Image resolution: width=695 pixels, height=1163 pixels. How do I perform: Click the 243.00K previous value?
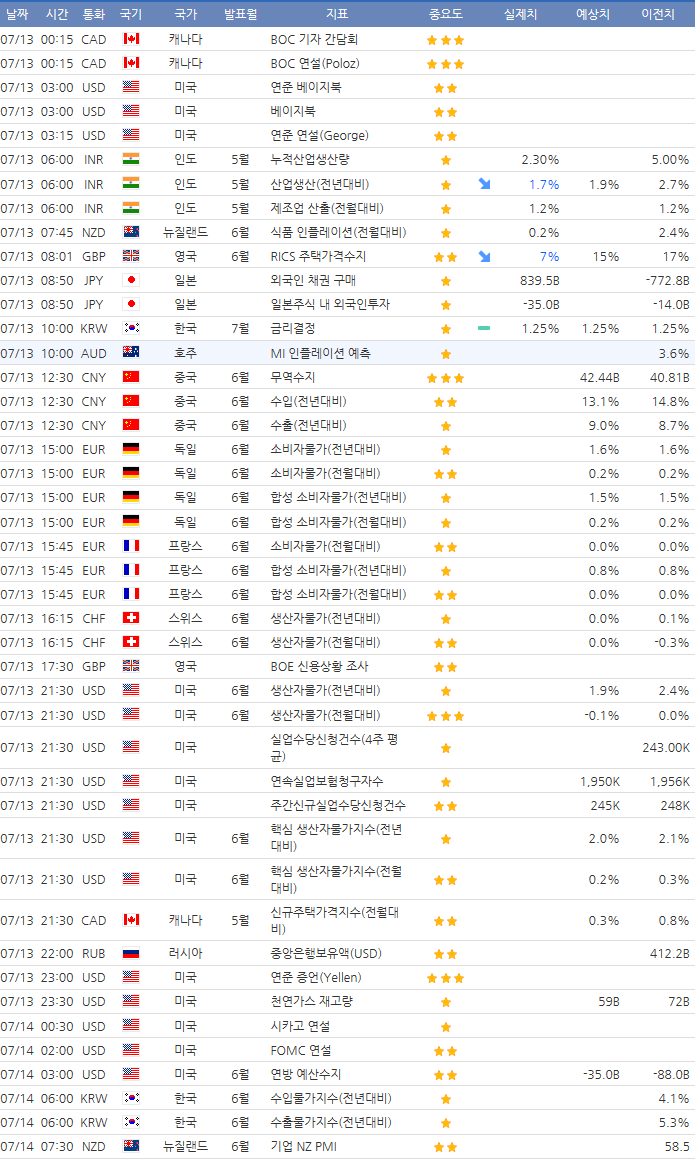coord(666,748)
